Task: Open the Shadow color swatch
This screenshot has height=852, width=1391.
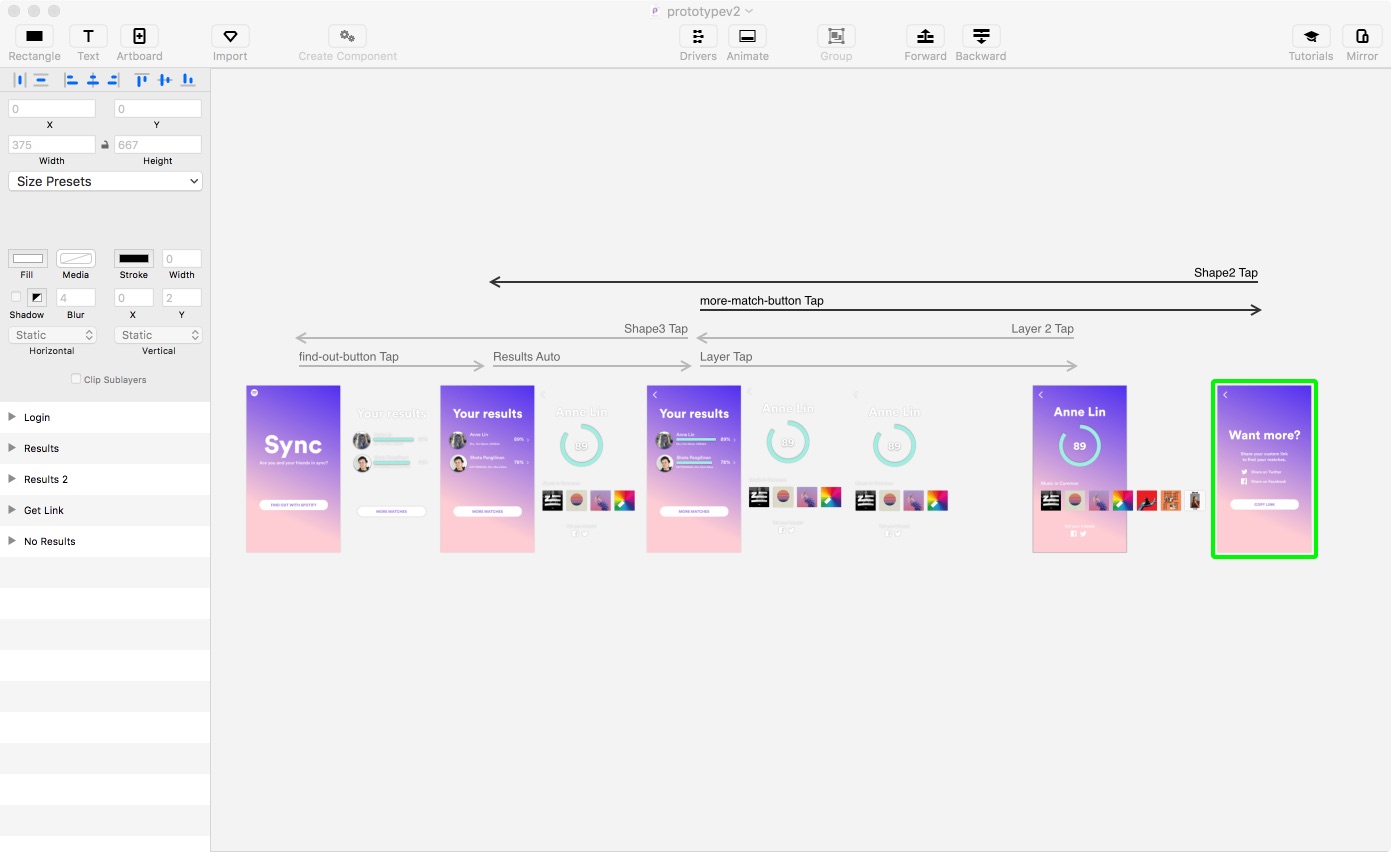Action: click(37, 297)
